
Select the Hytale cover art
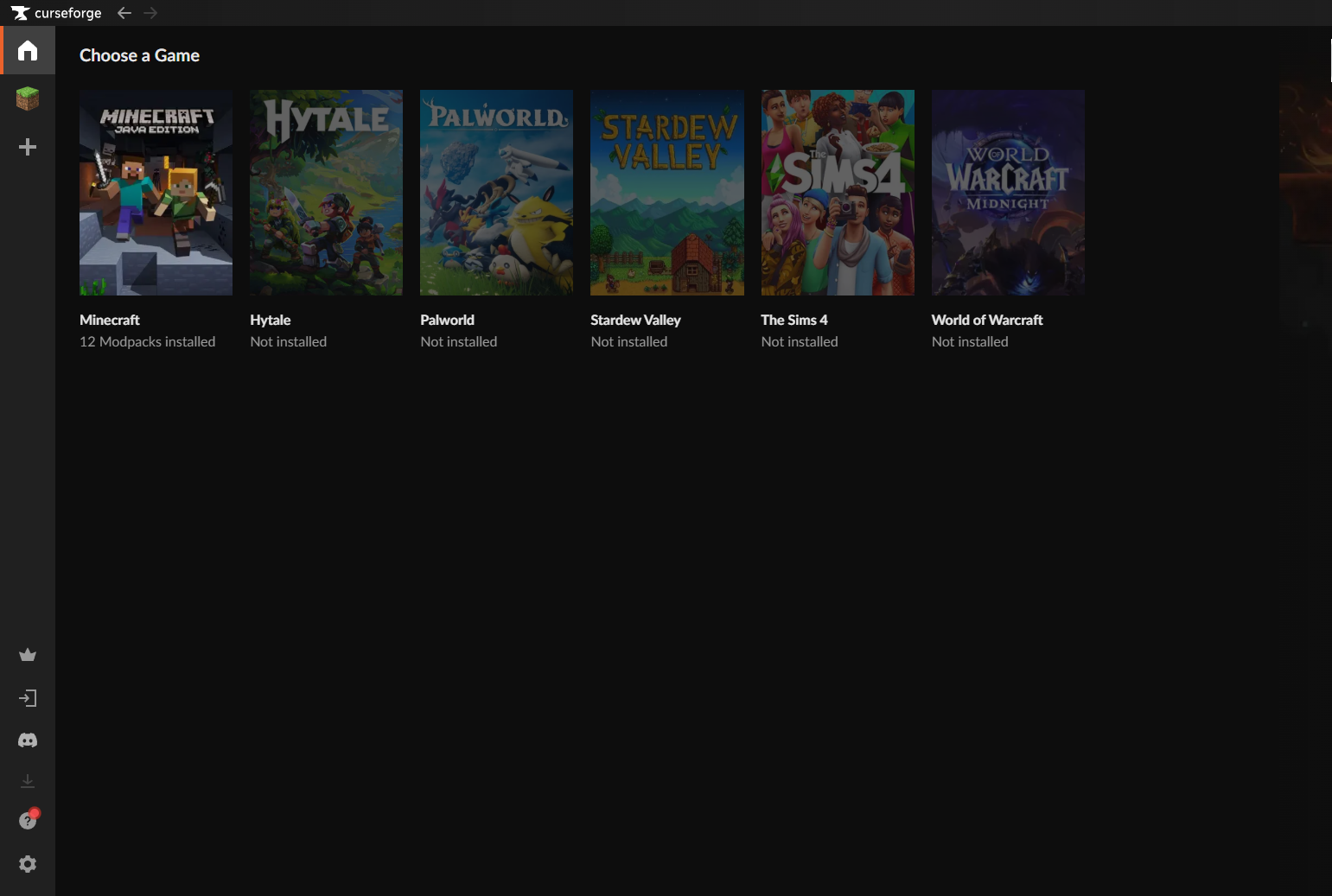[x=326, y=193]
